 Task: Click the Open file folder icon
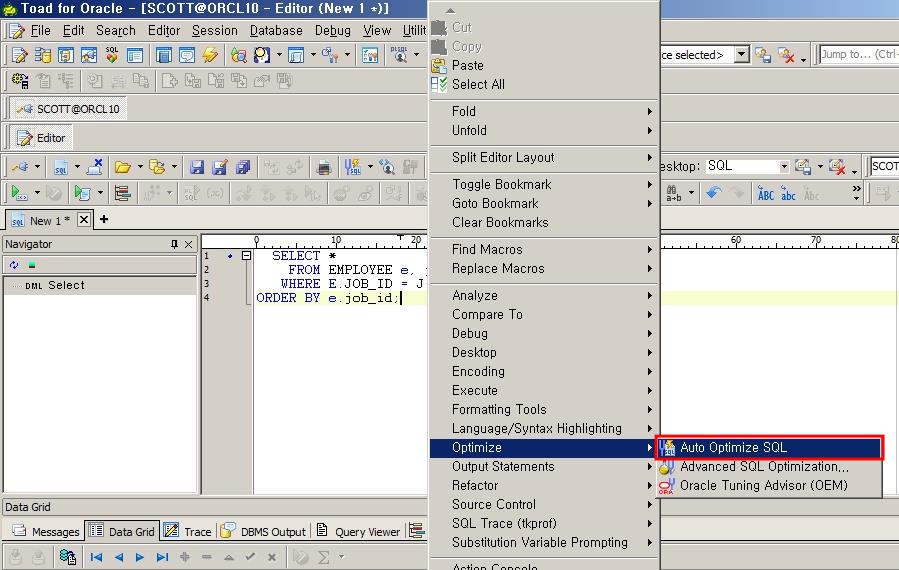click(122, 167)
